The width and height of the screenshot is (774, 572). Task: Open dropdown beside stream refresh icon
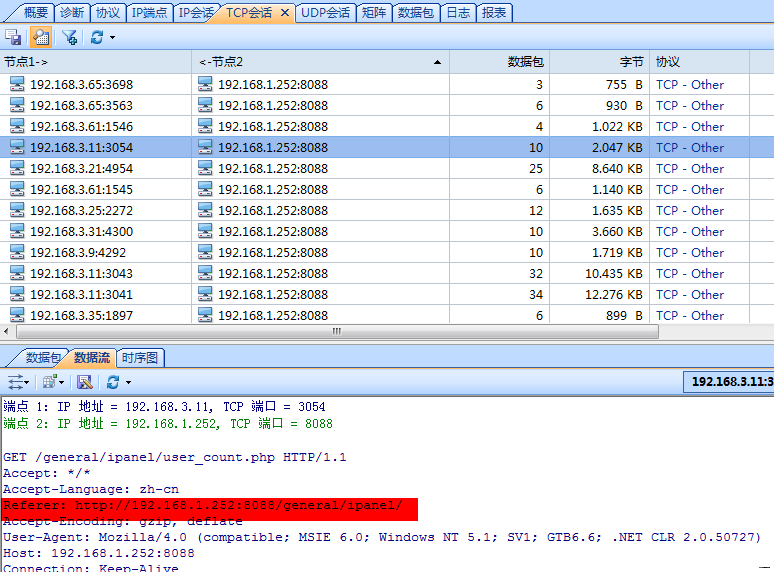coord(128,382)
